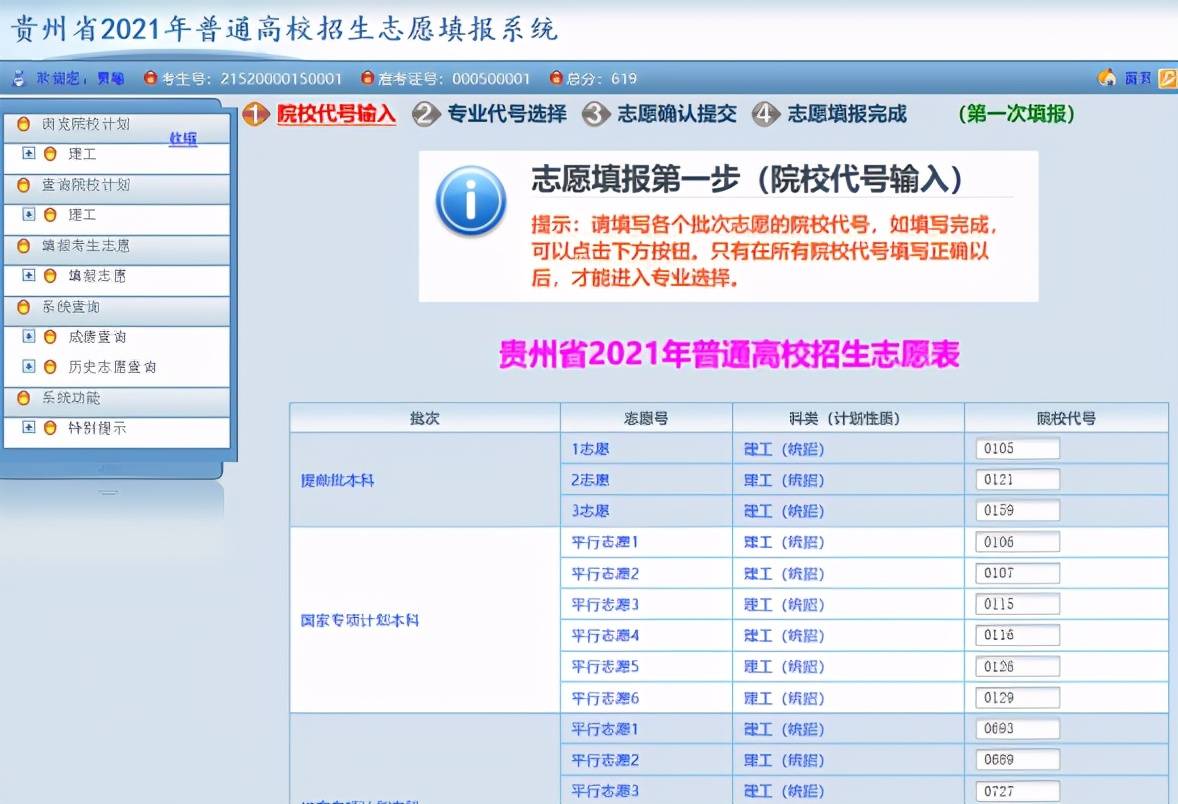Screen dimensions: 1178x804
Task: Click the school code field containing 0105
Action: tap(1017, 449)
